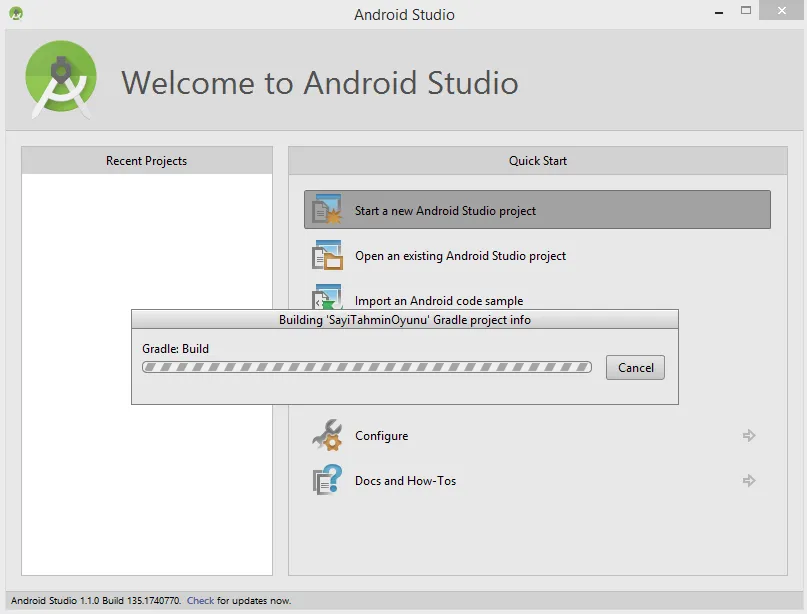
Task: Choose "Open an existing Android Studio project" text
Action: coord(460,256)
